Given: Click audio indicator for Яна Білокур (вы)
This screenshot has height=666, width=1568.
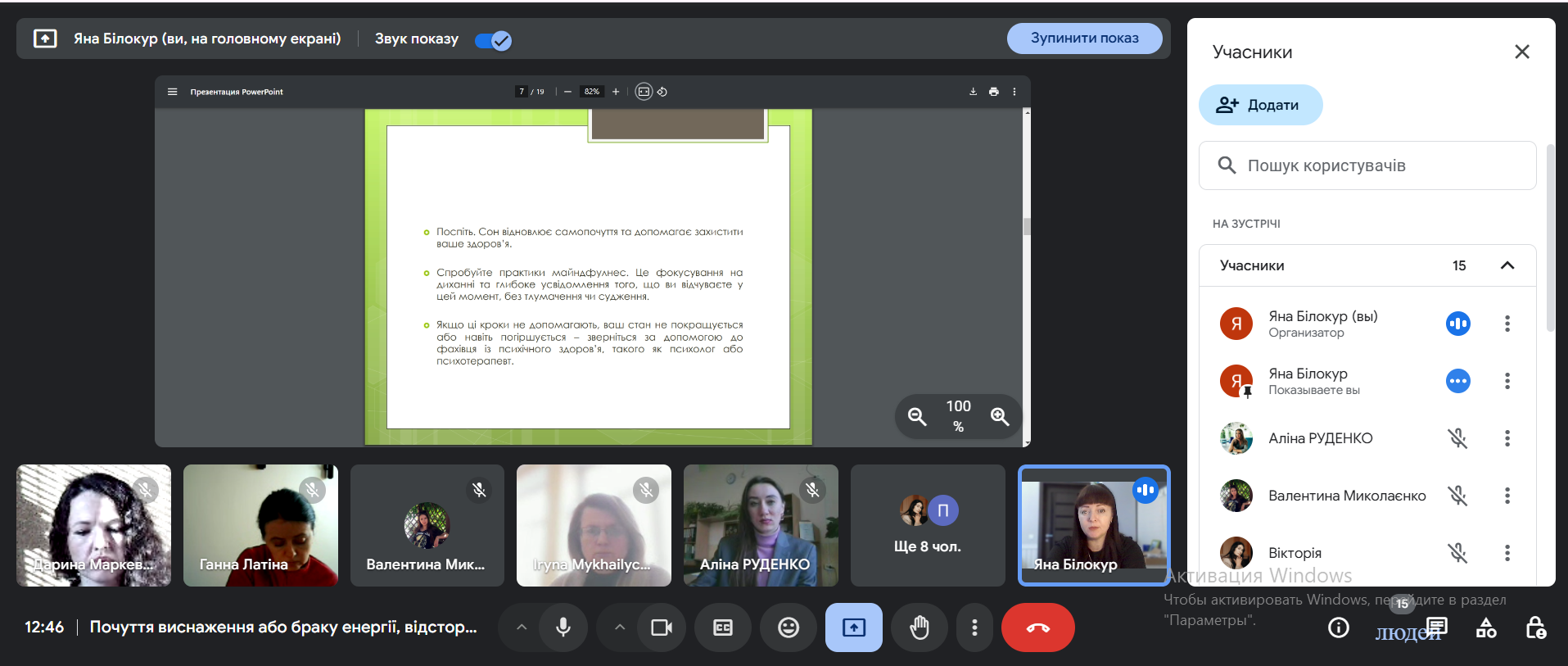Looking at the screenshot, I should [x=1457, y=324].
